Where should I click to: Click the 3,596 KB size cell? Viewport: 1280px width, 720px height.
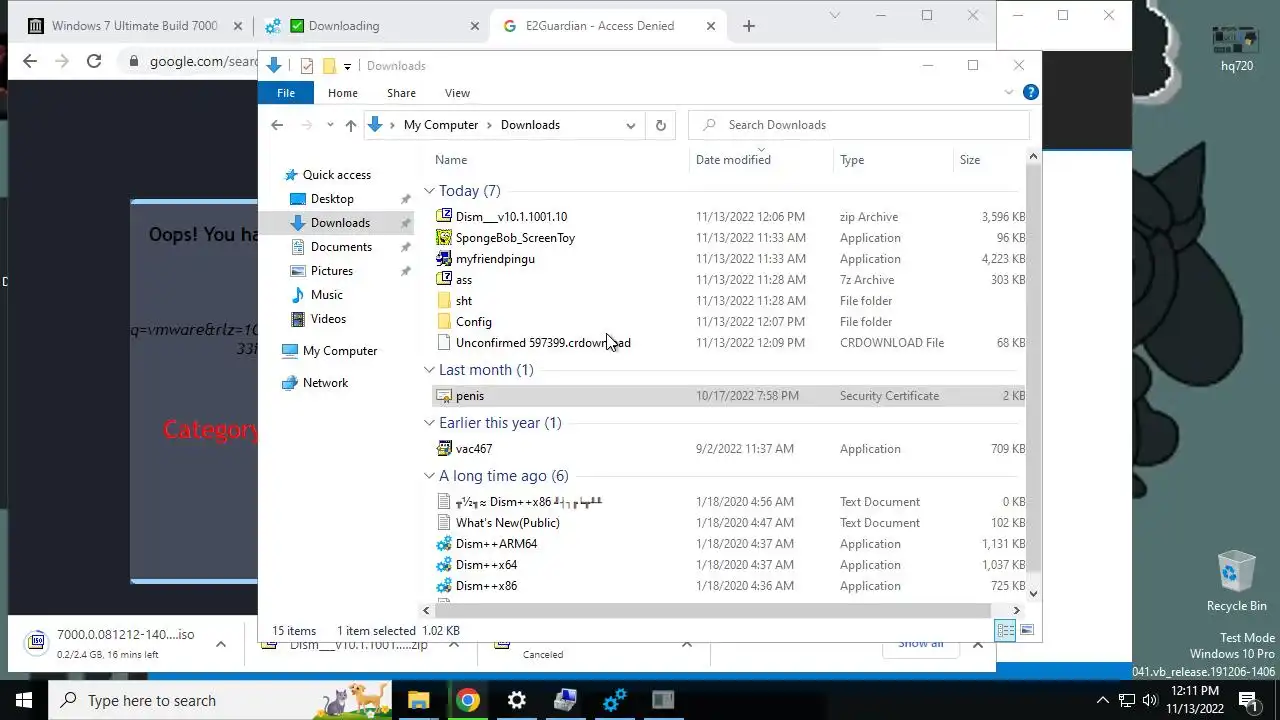[x=1003, y=217]
